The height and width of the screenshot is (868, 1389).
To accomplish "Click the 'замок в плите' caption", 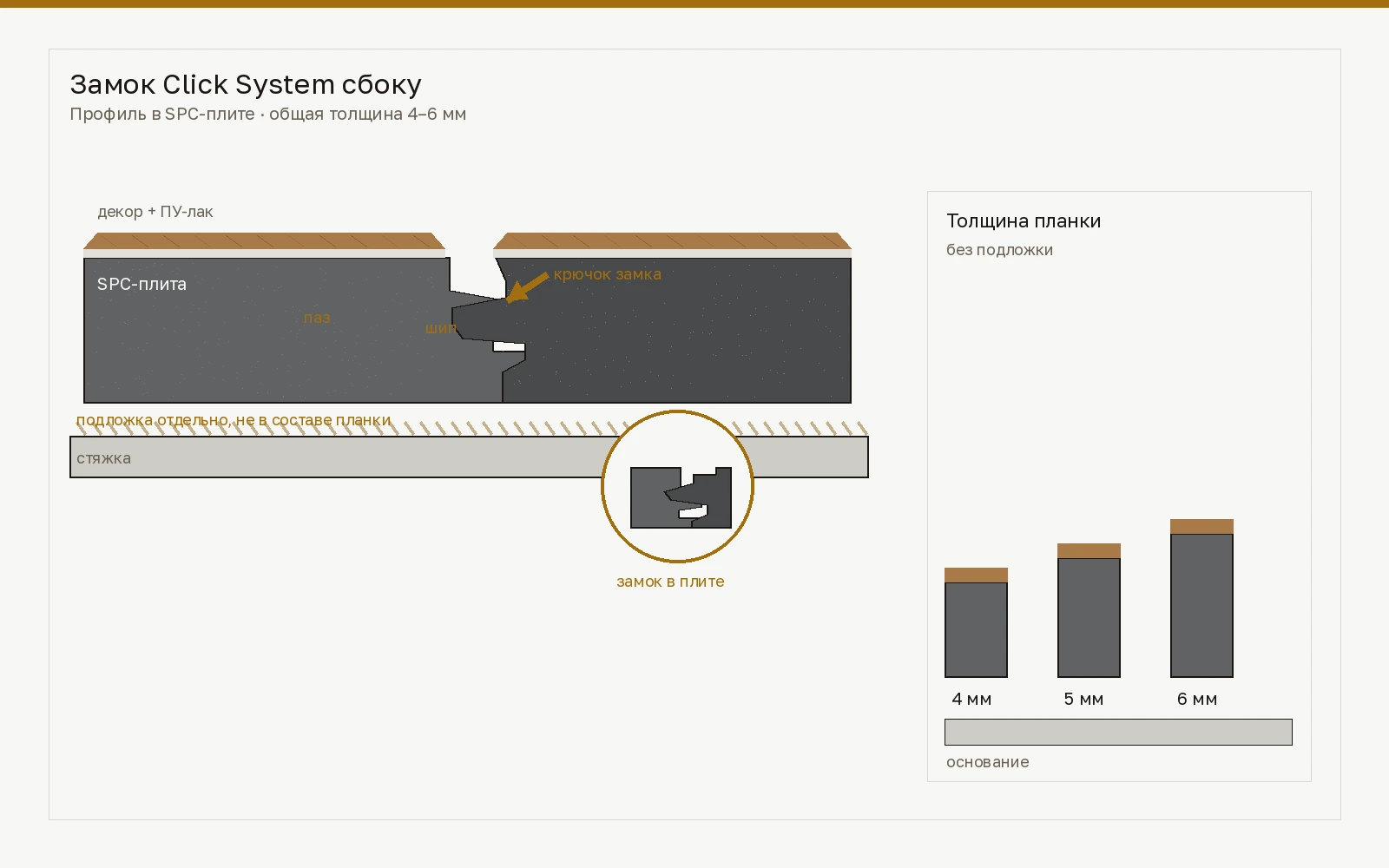I will (670, 582).
